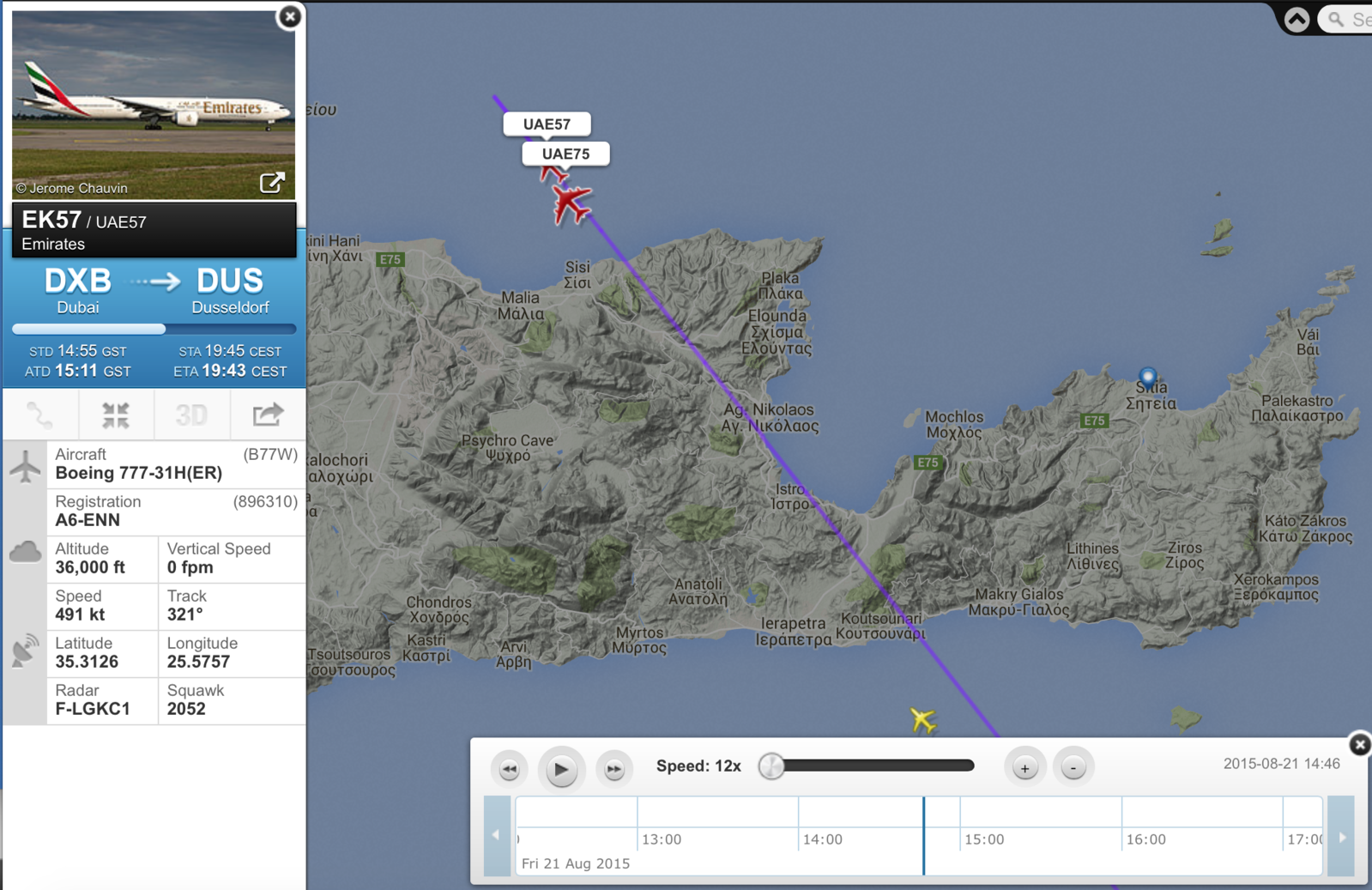Click the playback speed slider handle
This screenshot has height=890, width=1372.
tap(771, 766)
